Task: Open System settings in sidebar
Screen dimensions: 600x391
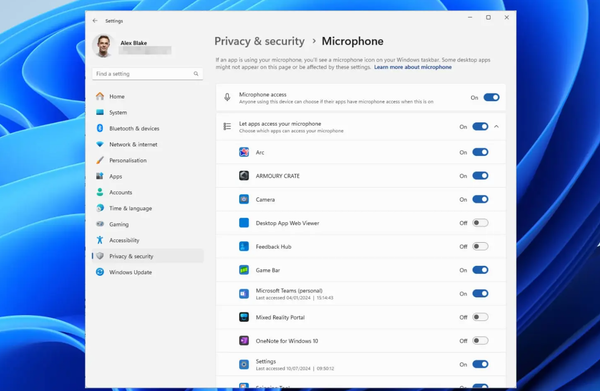Action: [x=147, y=112]
